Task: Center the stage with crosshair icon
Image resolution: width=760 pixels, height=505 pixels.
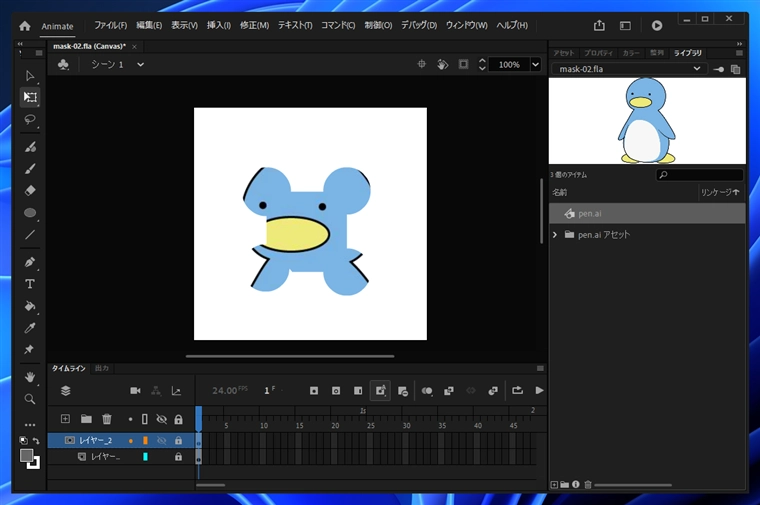Action: tap(422, 64)
